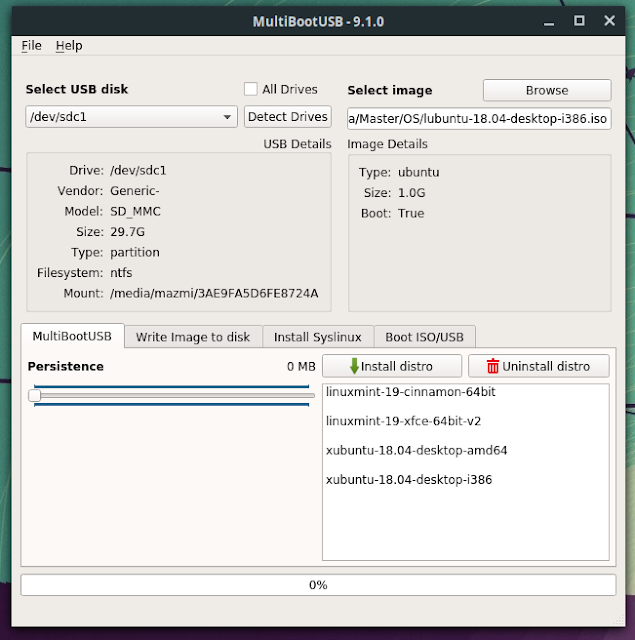This screenshot has width=635, height=640.
Task: Click the 29.7G size value
Action: (127, 232)
